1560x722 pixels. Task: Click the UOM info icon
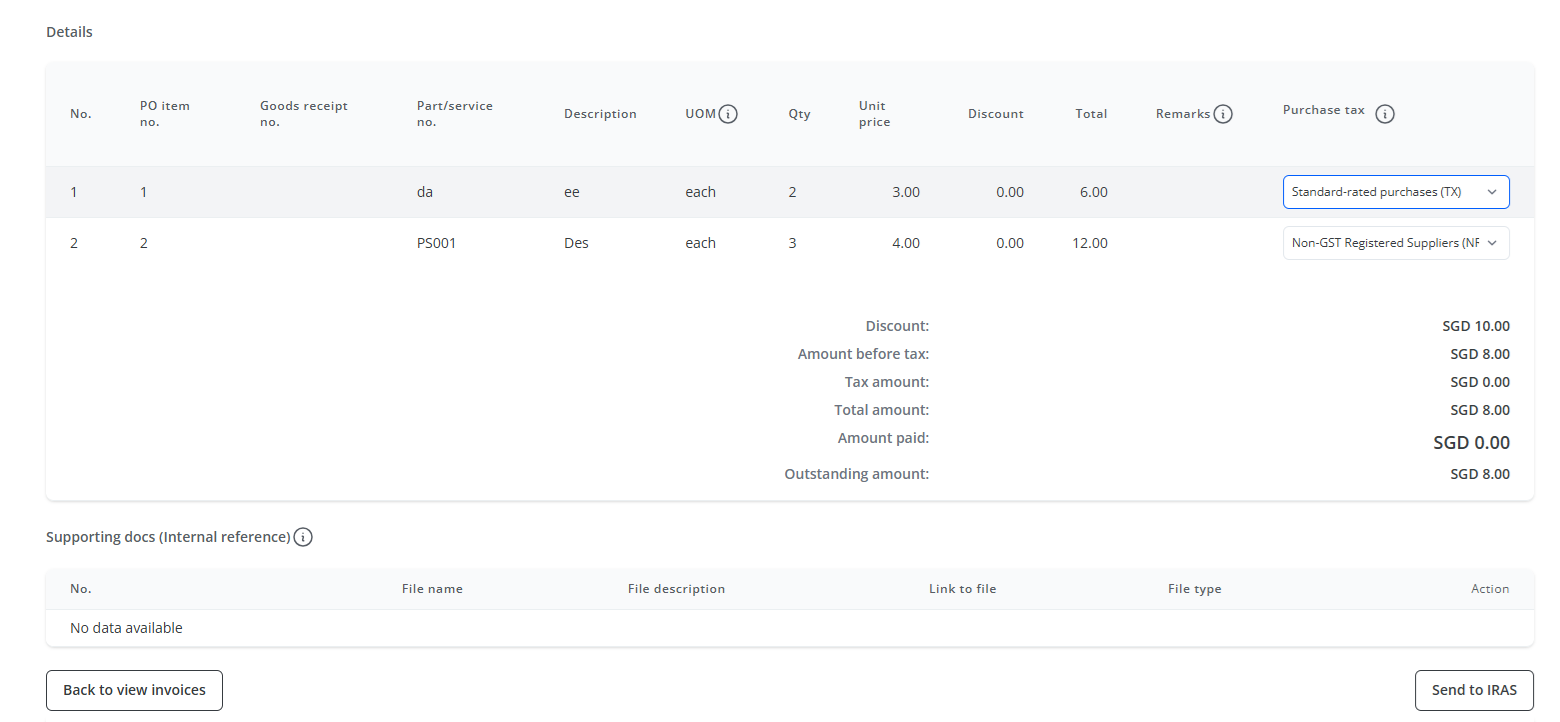coord(728,114)
